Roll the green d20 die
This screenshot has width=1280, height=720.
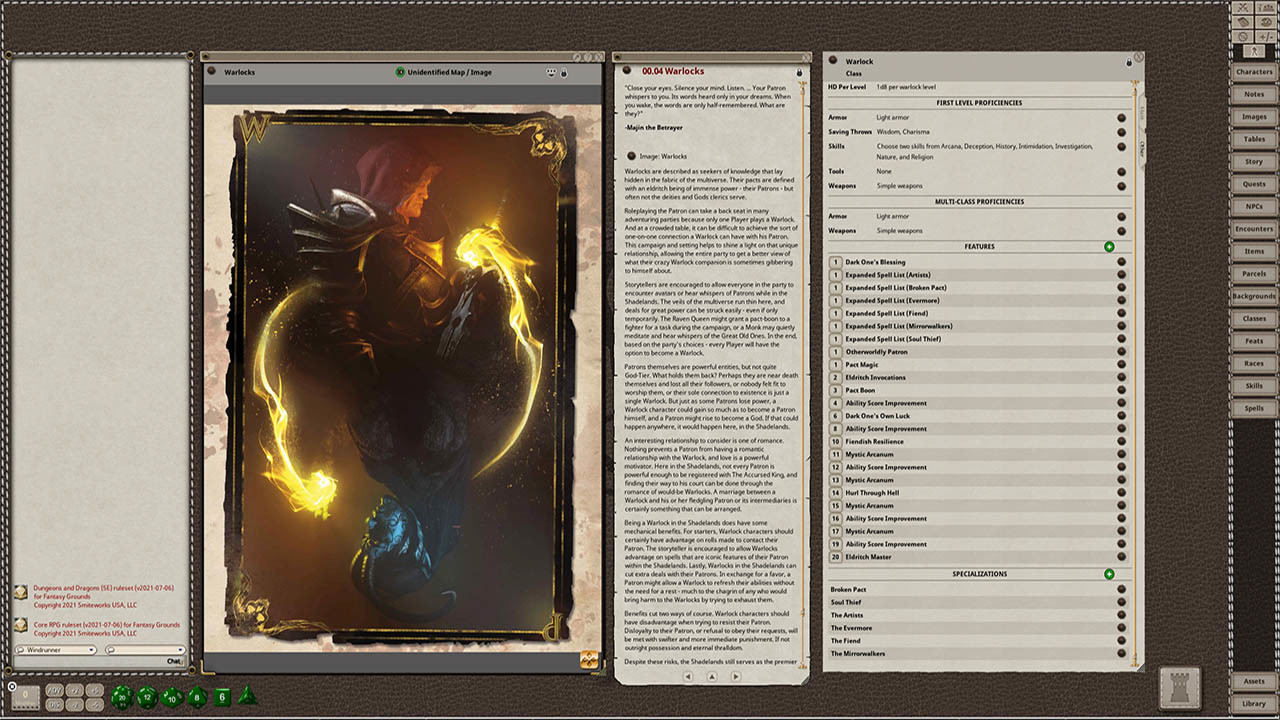[122, 697]
